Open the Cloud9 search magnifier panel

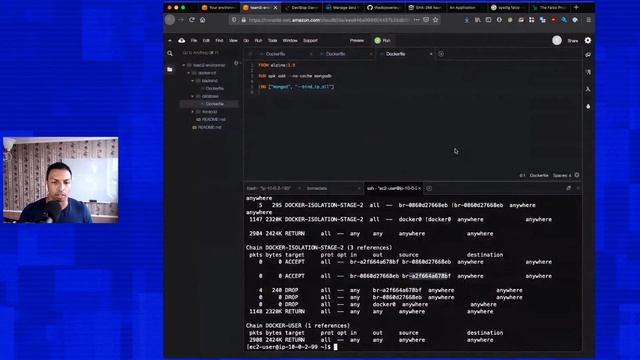[x=170, y=53]
